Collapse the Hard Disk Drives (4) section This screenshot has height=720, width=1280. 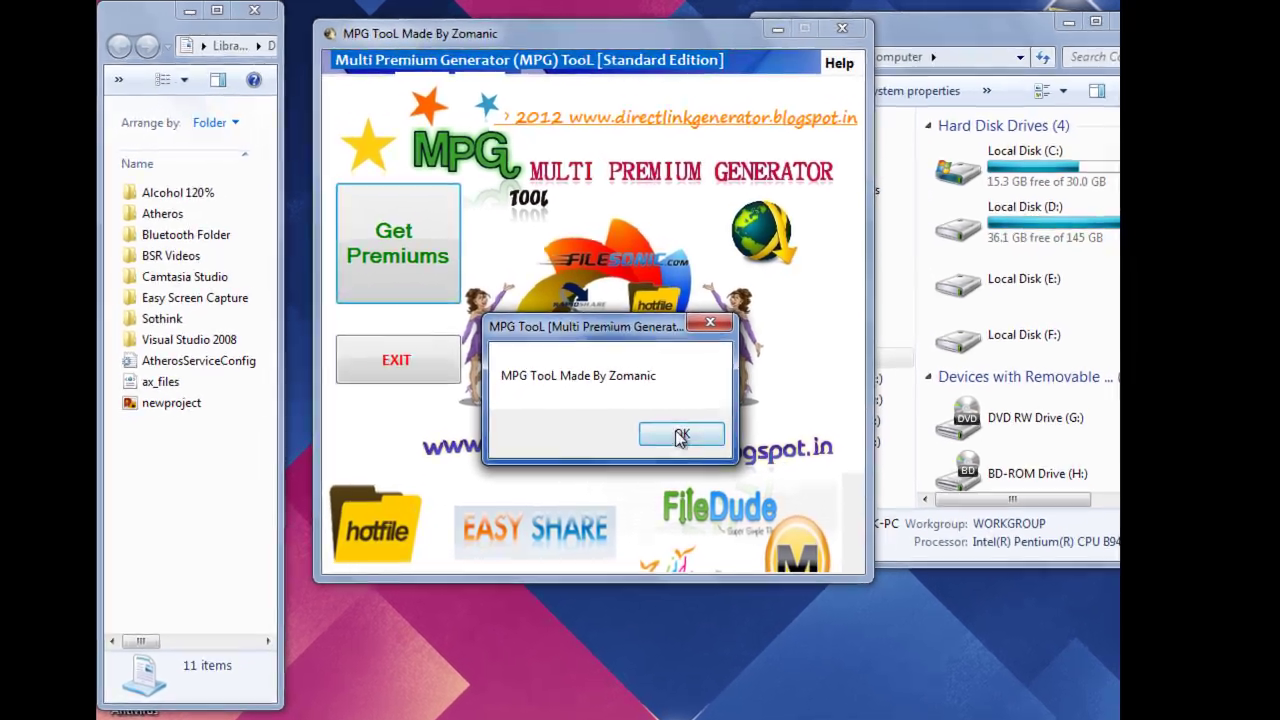click(928, 125)
